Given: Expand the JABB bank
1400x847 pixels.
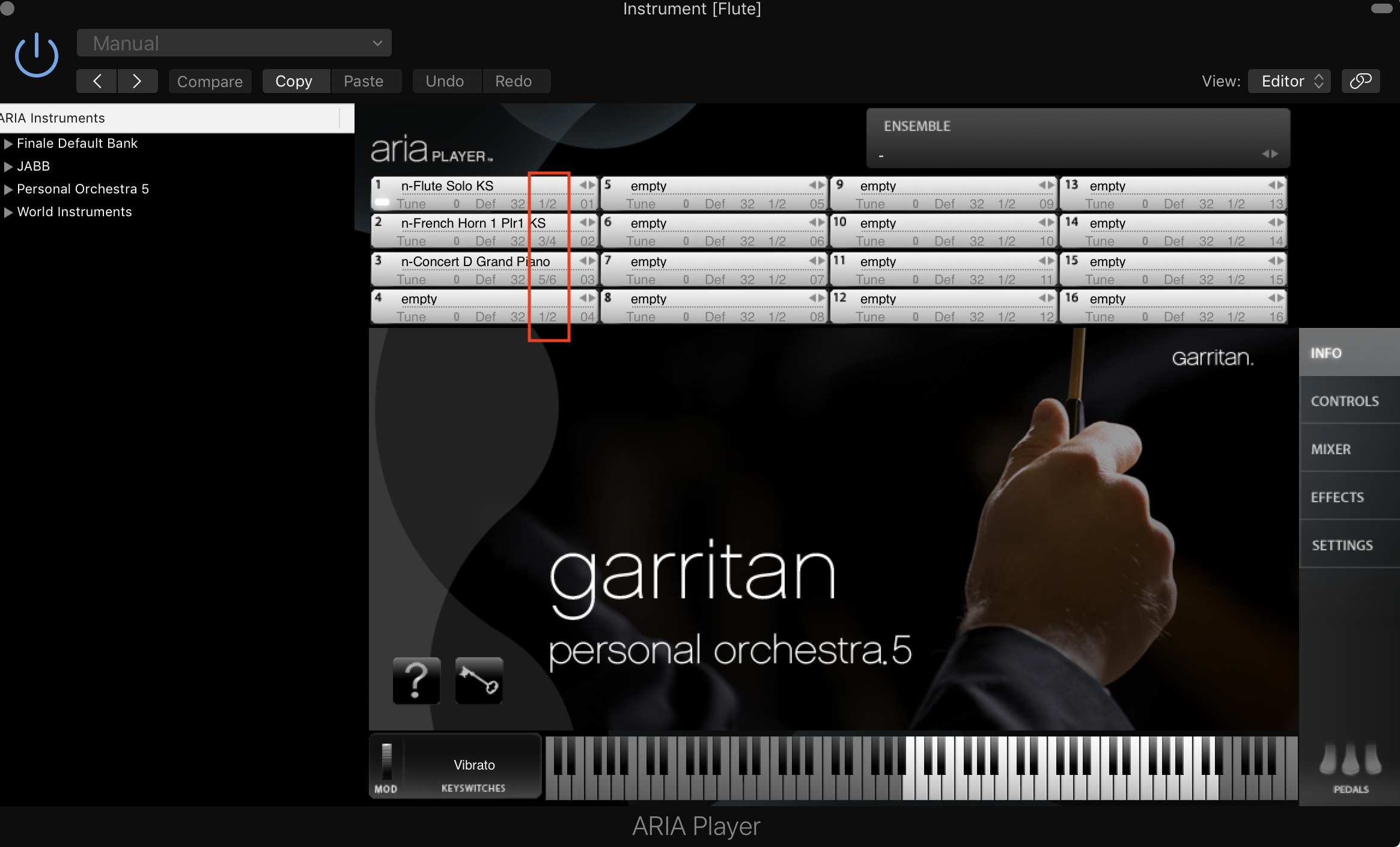Looking at the screenshot, I should click(8, 166).
